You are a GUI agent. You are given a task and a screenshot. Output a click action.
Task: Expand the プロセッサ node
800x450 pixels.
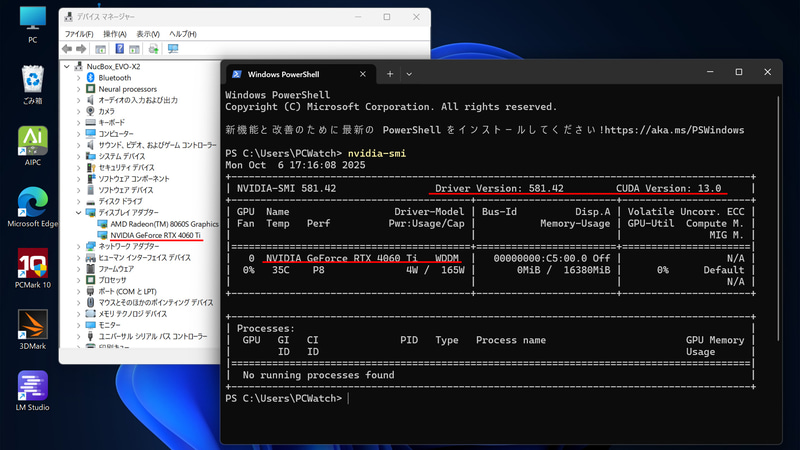79,280
